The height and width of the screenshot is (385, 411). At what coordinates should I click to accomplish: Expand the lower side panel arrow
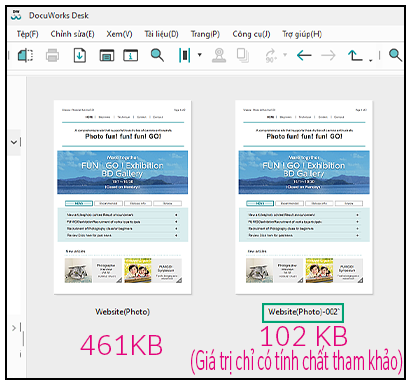coord(14,328)
